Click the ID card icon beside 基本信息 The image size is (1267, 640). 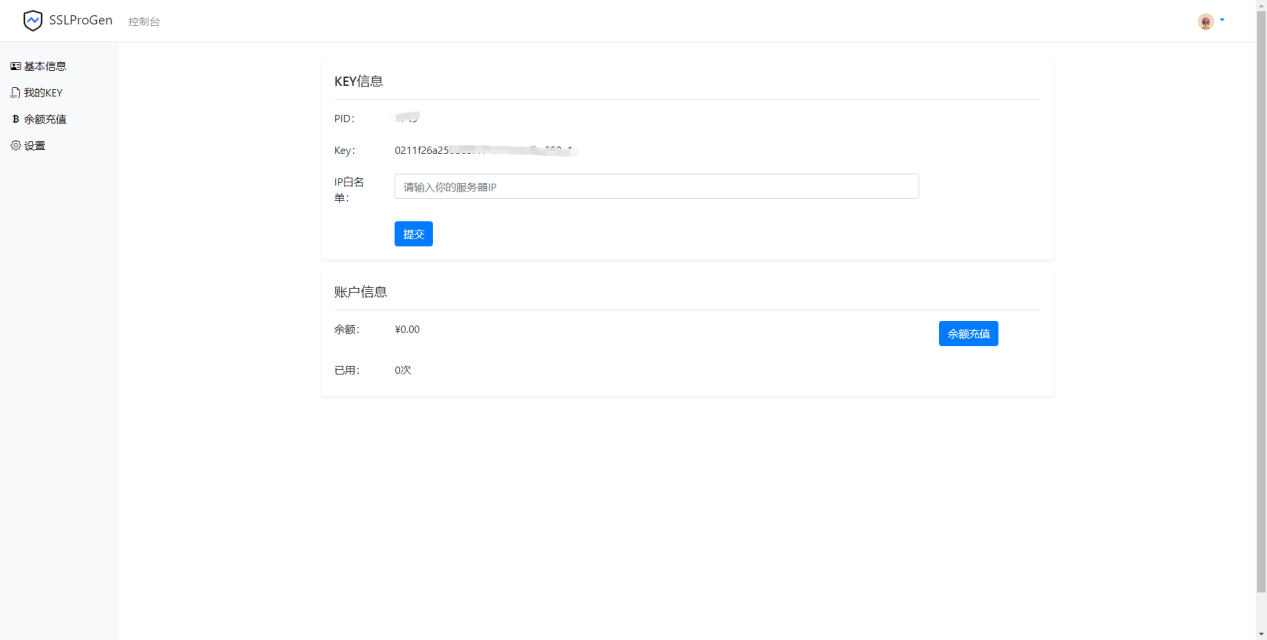[x=14, y=66]
